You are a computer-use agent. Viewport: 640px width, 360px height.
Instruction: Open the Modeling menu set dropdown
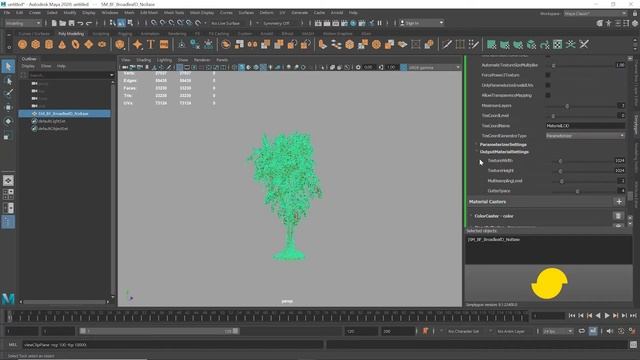pyautogui.click(x=23, y=23)
